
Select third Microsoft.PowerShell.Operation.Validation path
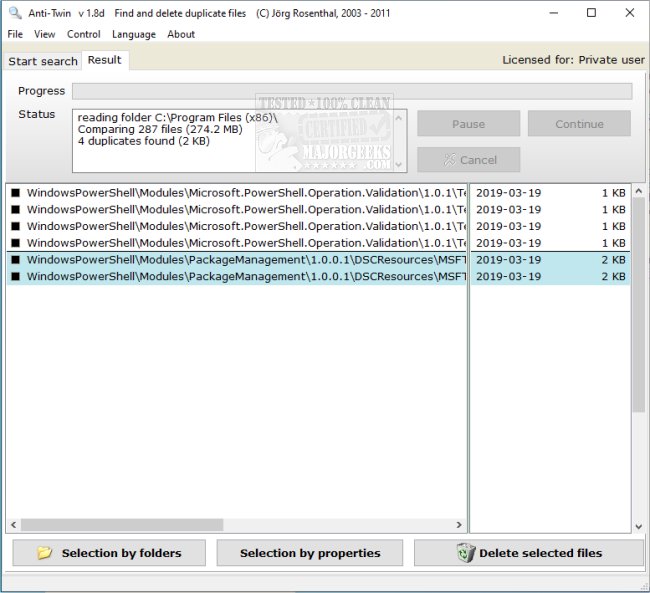point(246,226)
